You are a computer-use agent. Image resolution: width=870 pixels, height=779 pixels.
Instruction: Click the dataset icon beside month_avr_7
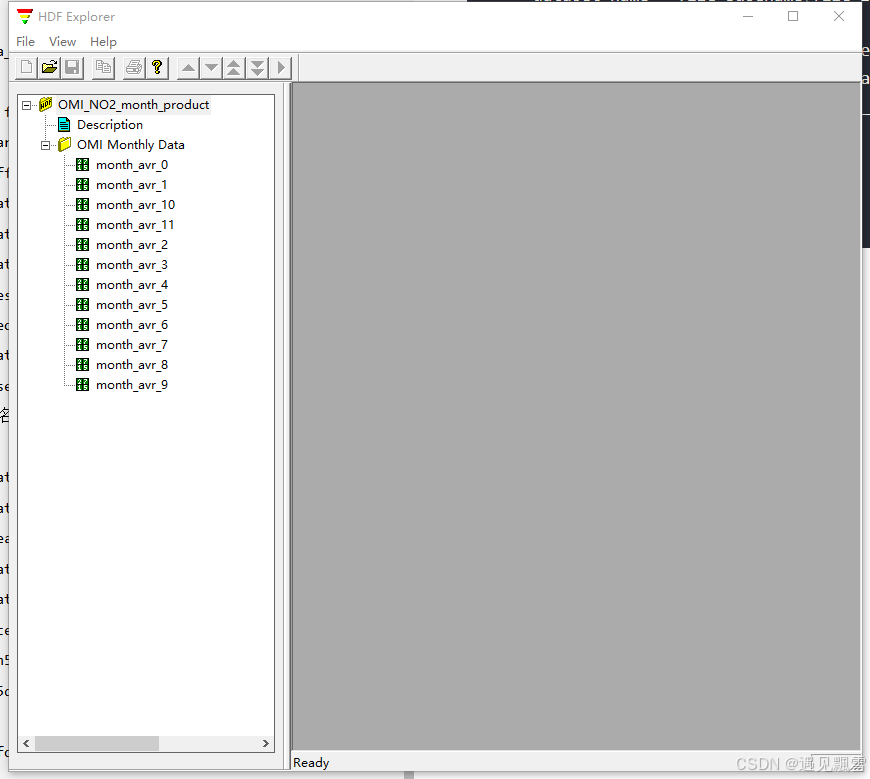pos(83,344)
